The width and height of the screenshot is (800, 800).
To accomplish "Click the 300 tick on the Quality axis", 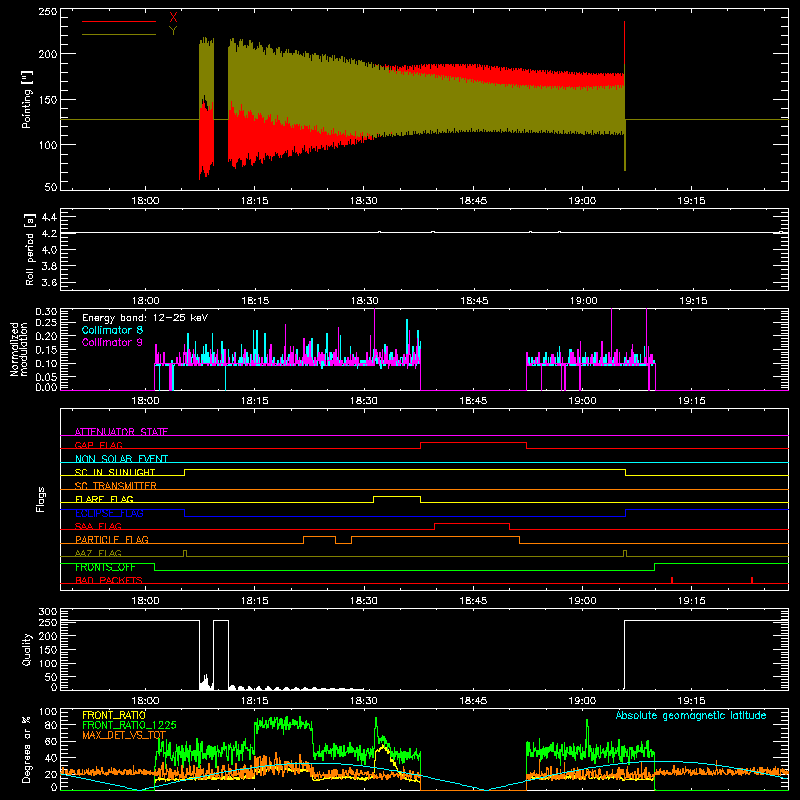I will tap(47, 612).
